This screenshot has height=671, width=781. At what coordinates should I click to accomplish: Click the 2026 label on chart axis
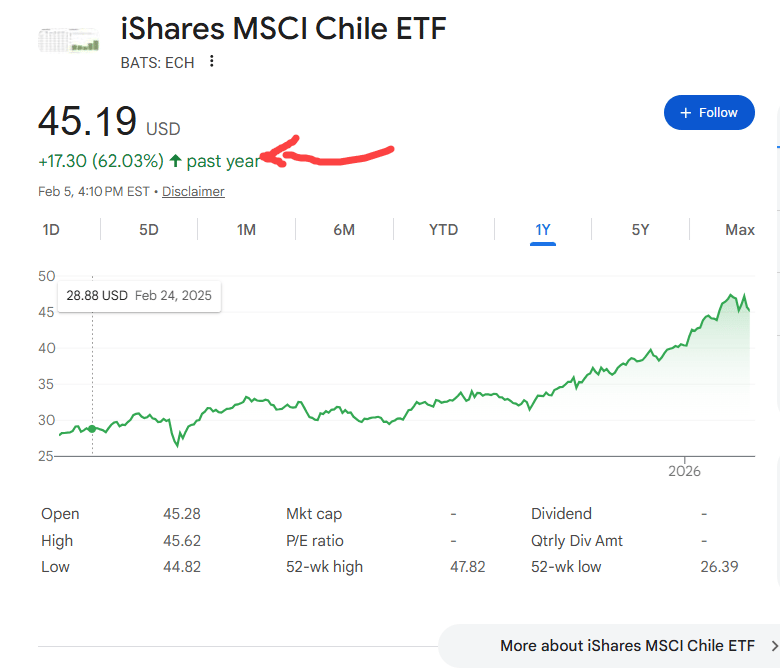[x=685, y=470]
